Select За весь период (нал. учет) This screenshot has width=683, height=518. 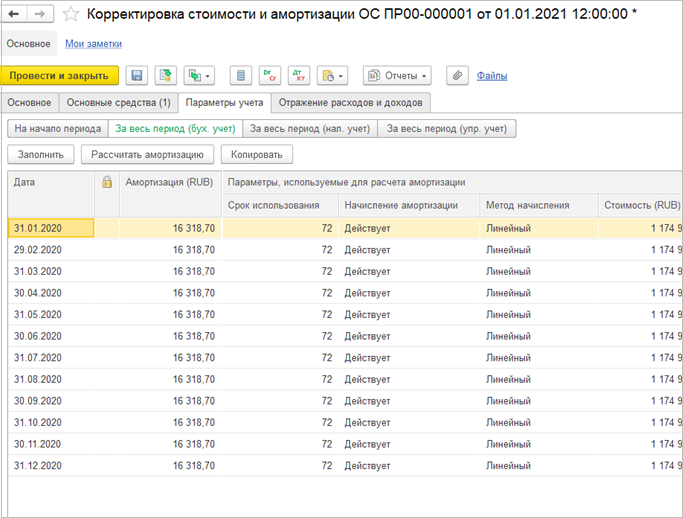[309, 128]
